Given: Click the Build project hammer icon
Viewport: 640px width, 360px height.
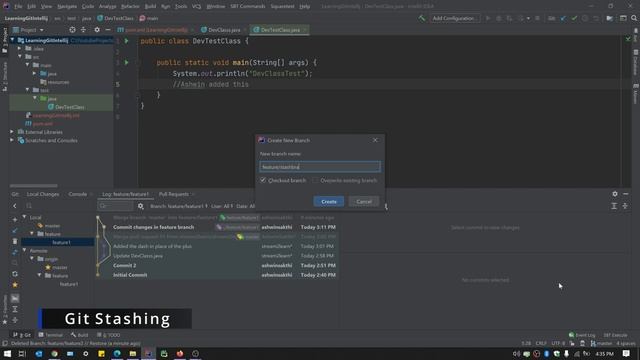Looking at the screenshot, I should click(422, 18).
